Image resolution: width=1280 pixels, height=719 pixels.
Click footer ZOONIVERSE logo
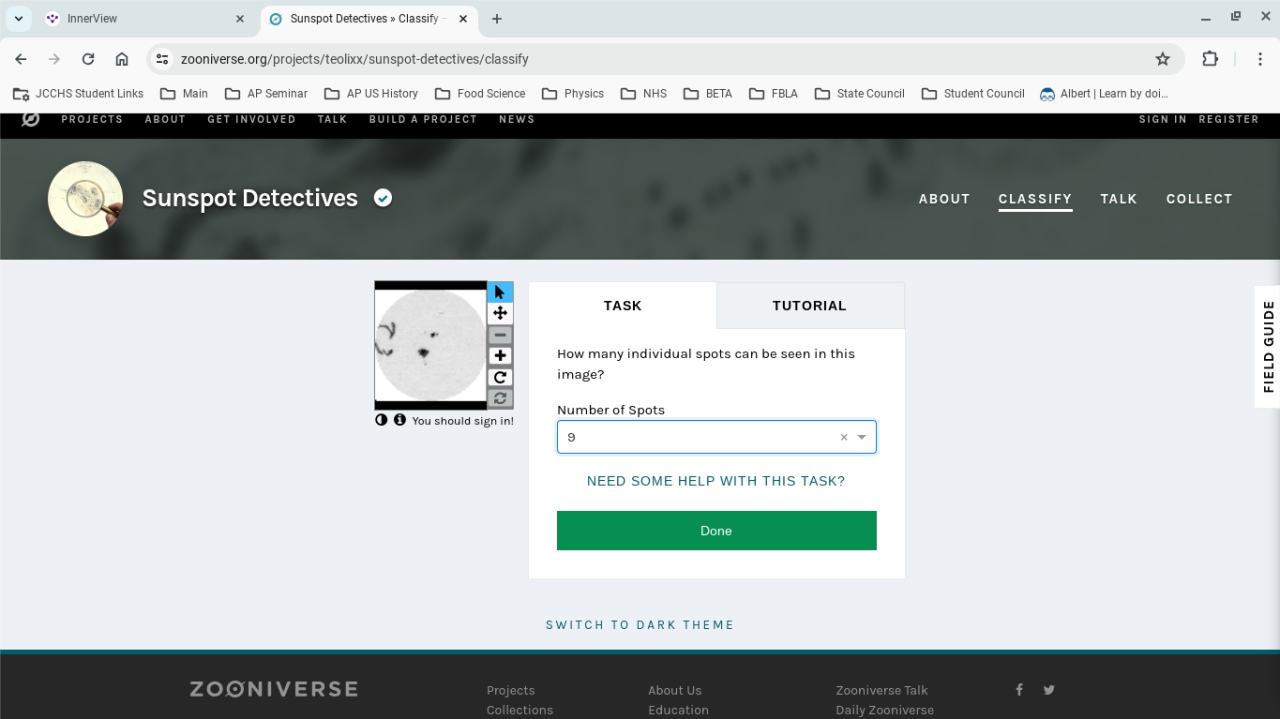pos(273,689)
